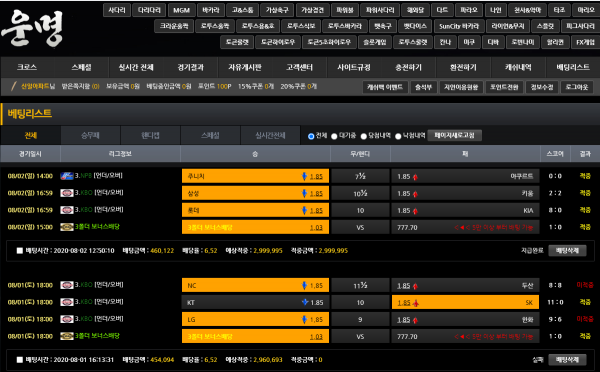
Task: Click the 운명 site logo
Action: point(32,28)
